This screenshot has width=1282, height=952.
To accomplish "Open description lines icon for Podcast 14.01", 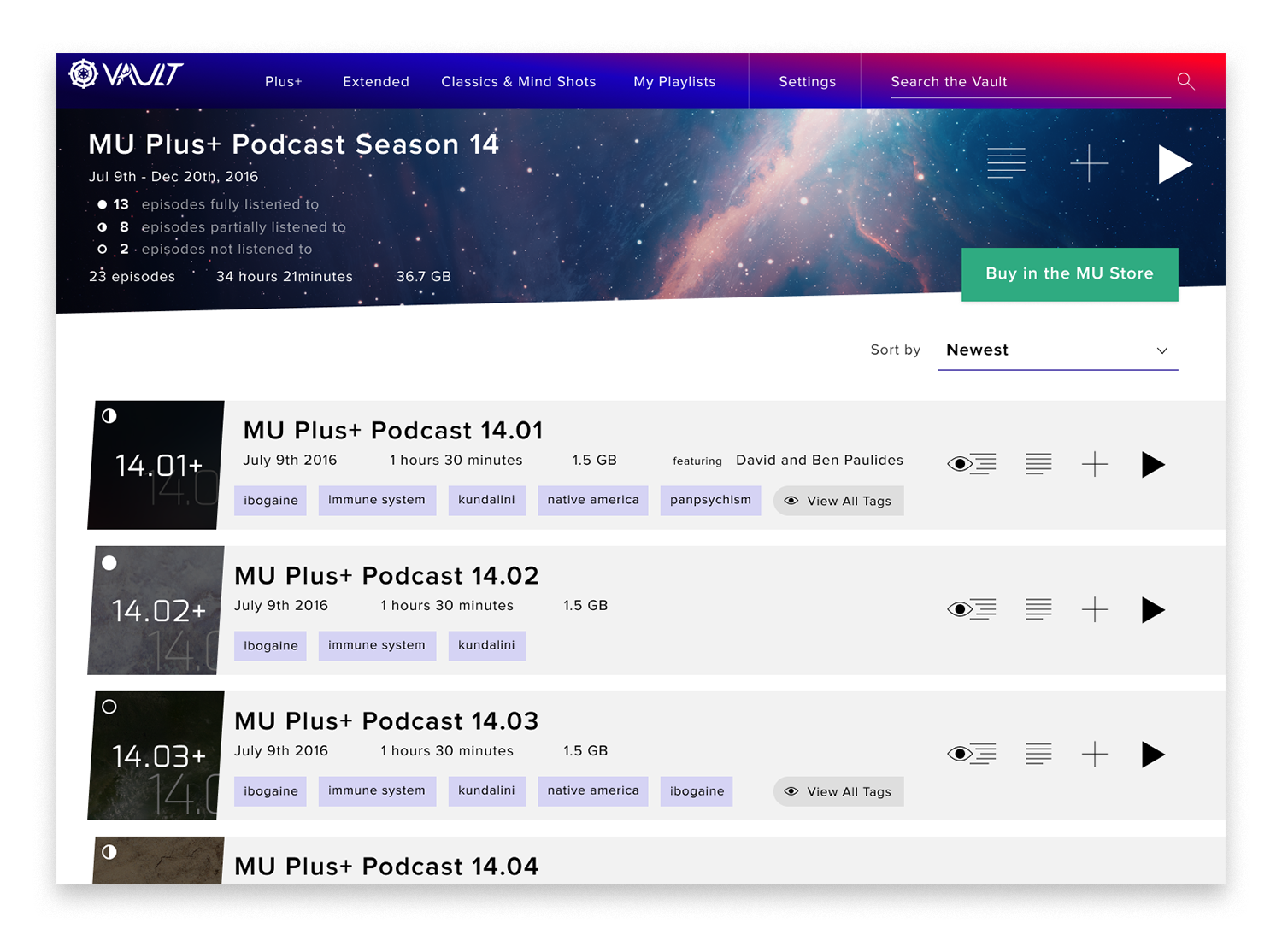I will click(x=1038, y=464).
